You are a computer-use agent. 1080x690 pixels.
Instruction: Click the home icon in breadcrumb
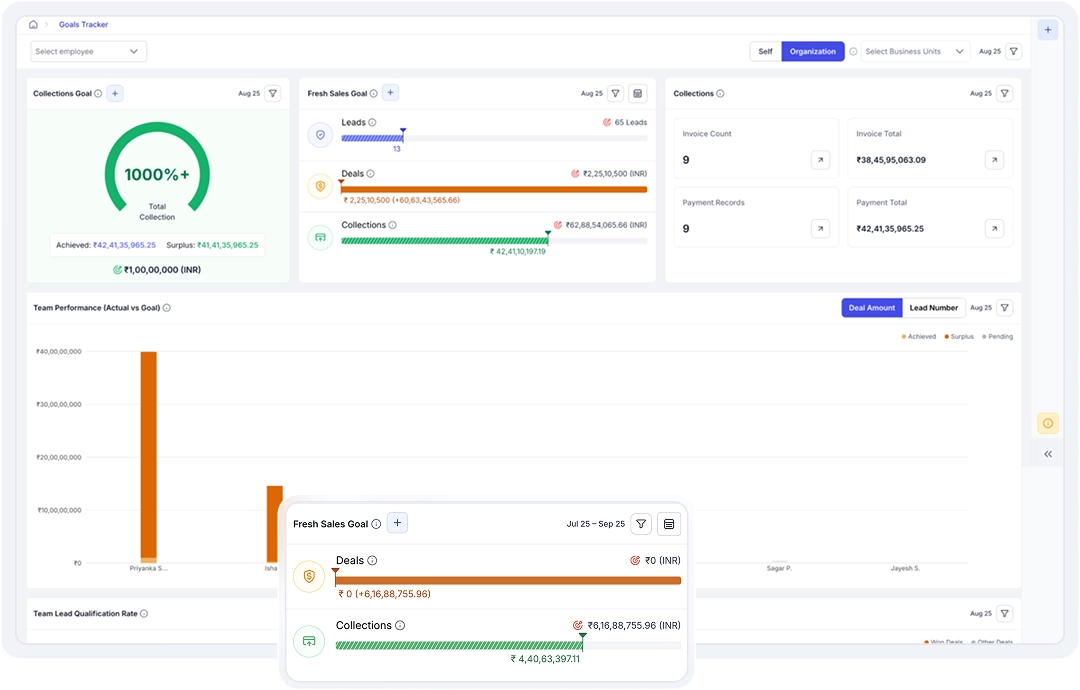[33, 24]
